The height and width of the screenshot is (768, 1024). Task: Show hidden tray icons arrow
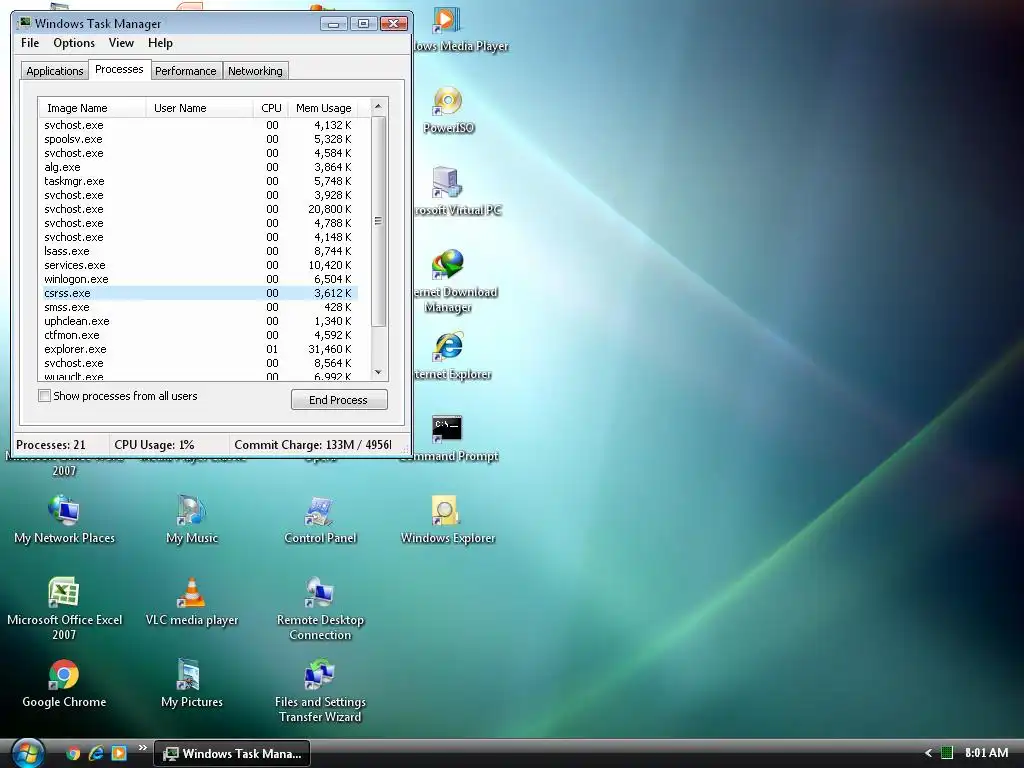(928, 753)
